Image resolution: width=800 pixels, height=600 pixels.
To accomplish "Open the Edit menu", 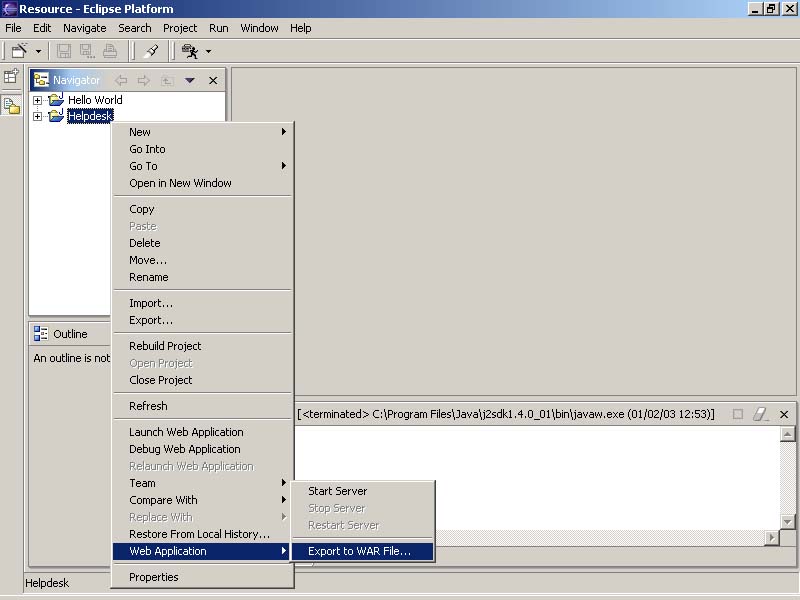I will (x=42, y=28).
